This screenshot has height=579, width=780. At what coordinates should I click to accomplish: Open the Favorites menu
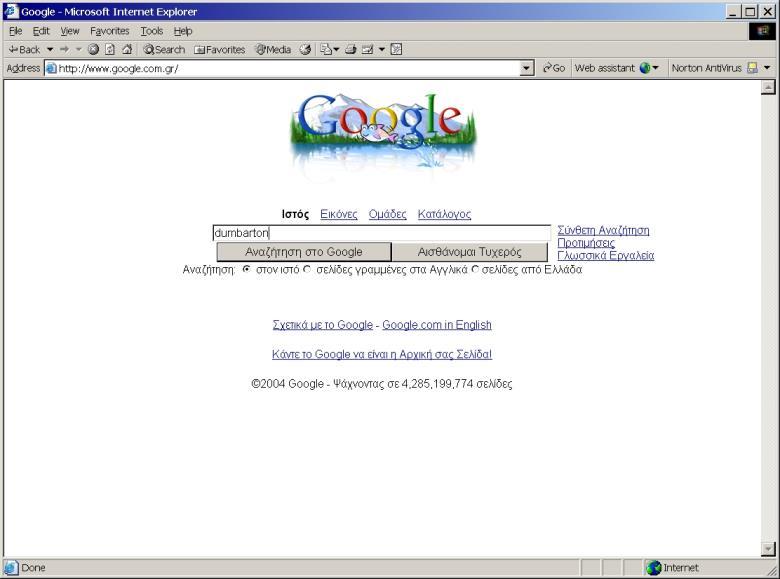[109, 31]
